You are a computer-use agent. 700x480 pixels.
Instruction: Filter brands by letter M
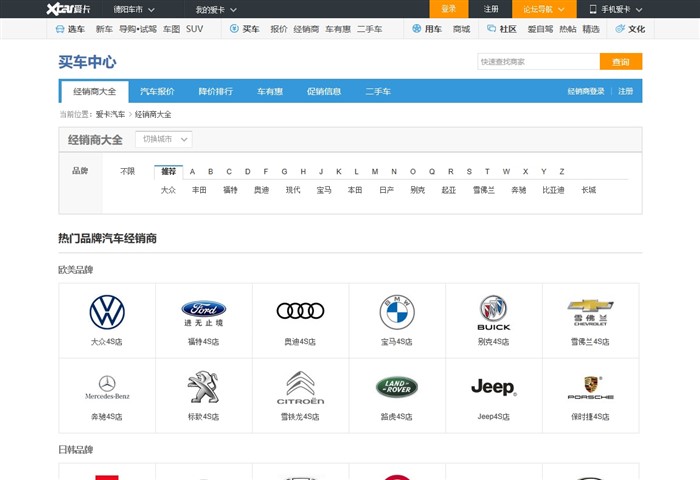point(375,171)
